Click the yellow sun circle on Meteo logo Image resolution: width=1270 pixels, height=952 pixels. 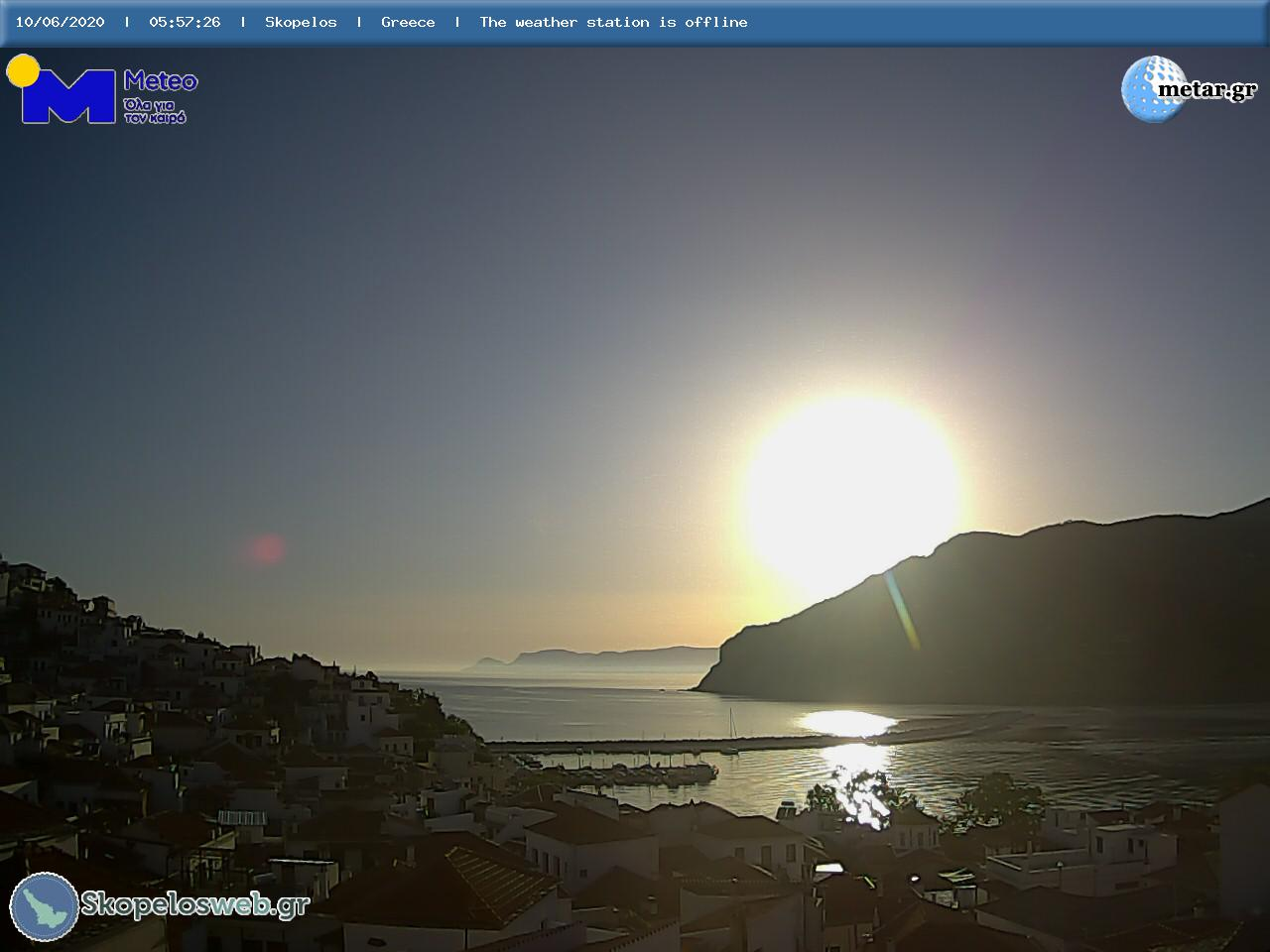click(x=23, y=70)
